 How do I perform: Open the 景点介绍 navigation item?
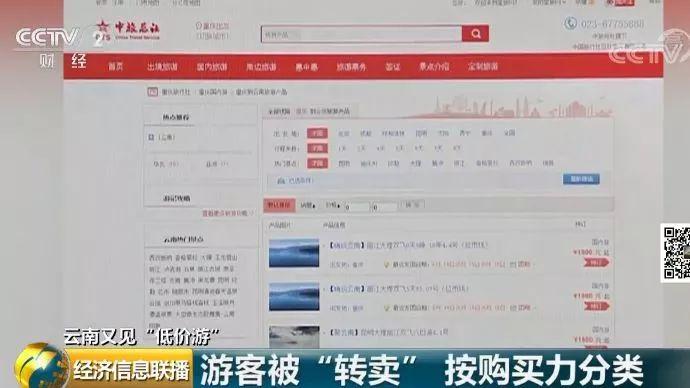tap(434, 66)
